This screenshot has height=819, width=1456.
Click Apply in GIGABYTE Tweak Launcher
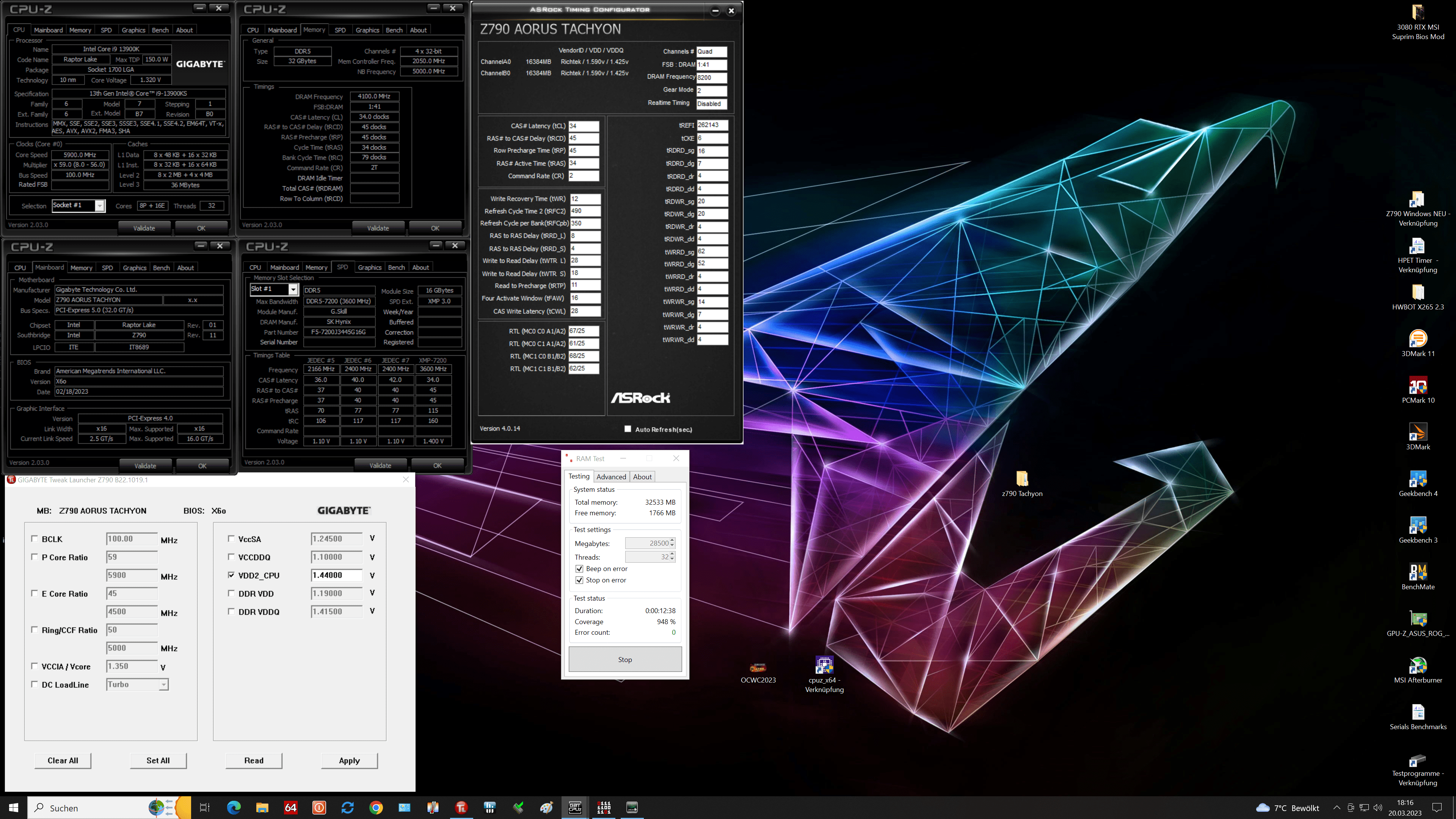(x=349, y=760)
